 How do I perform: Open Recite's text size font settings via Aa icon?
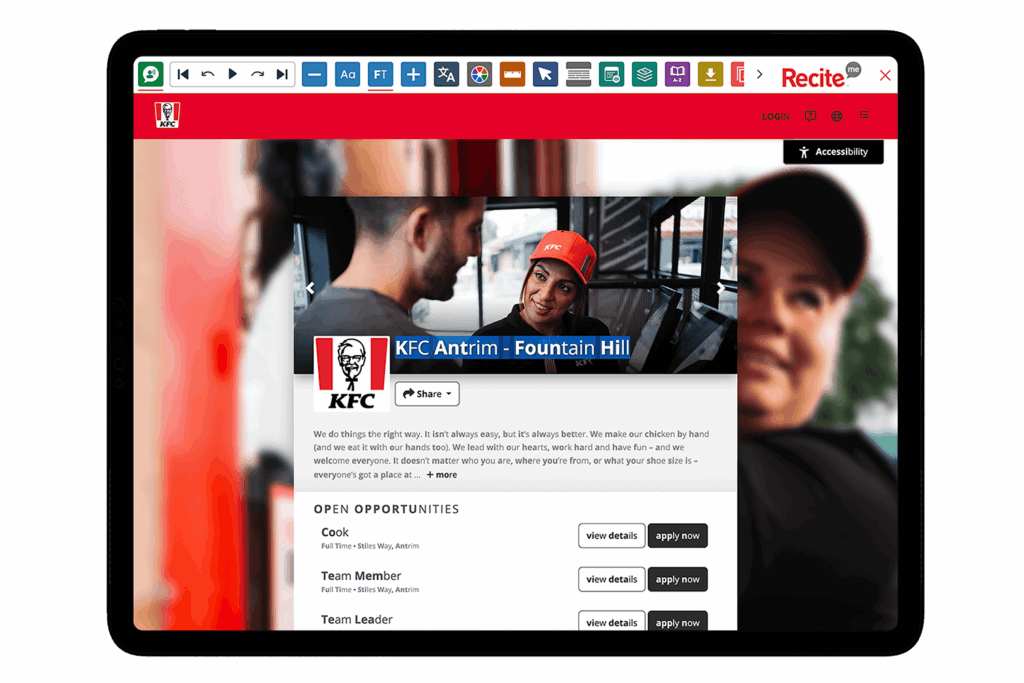[347, 74]
